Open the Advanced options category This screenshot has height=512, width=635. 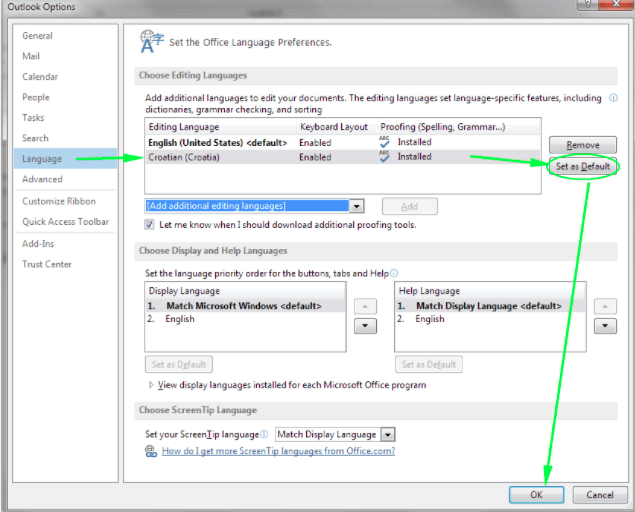tap(42, 179)
